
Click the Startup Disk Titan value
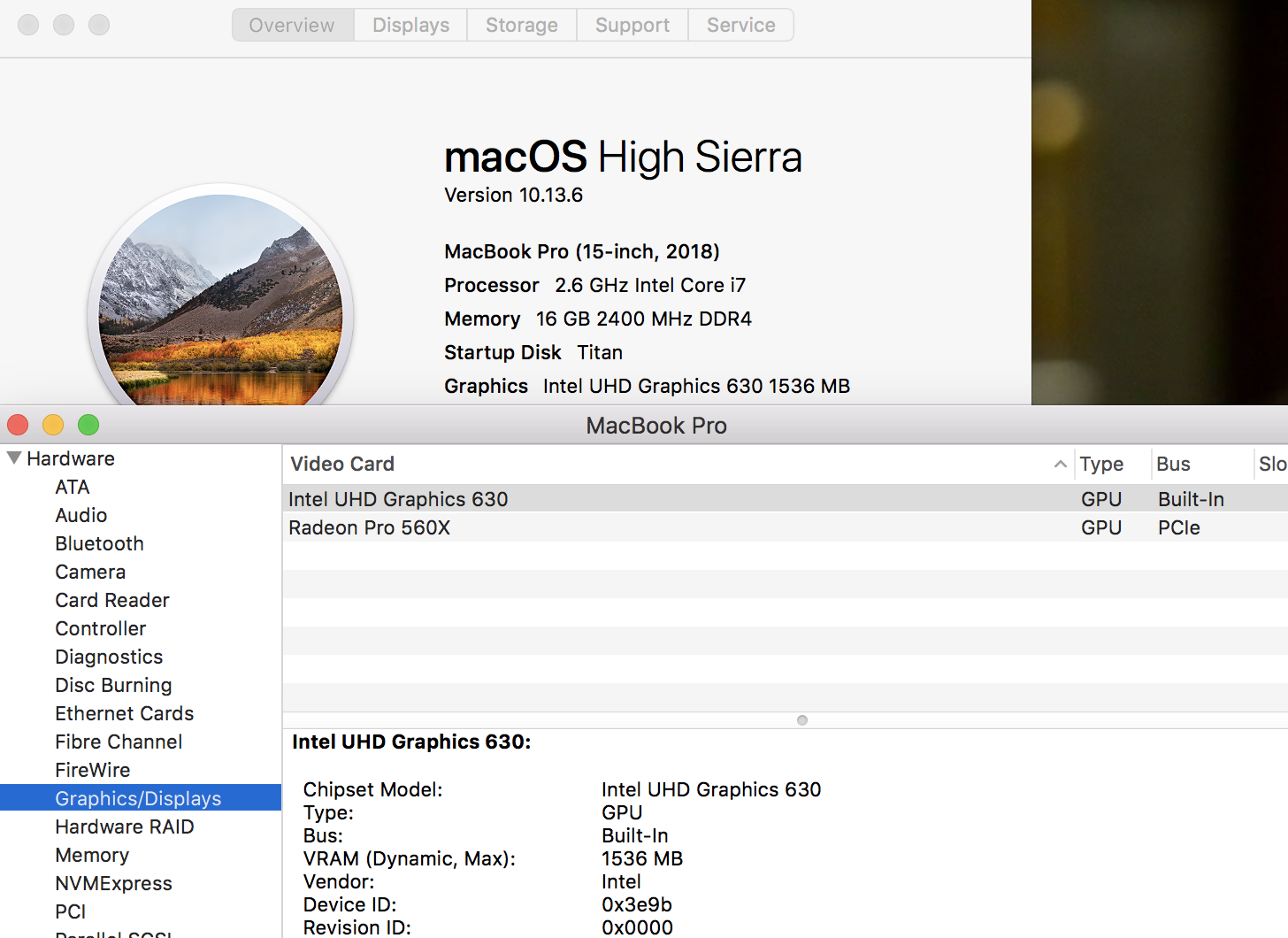point(600,352)
